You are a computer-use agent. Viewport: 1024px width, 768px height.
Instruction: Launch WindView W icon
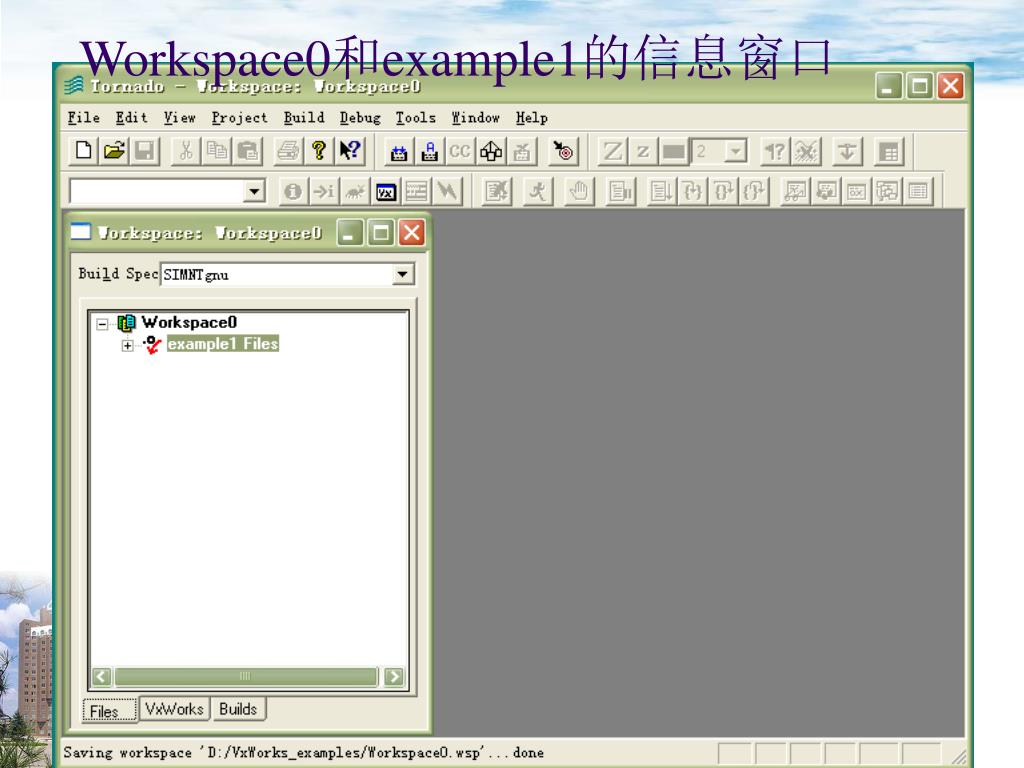(447, 191)
